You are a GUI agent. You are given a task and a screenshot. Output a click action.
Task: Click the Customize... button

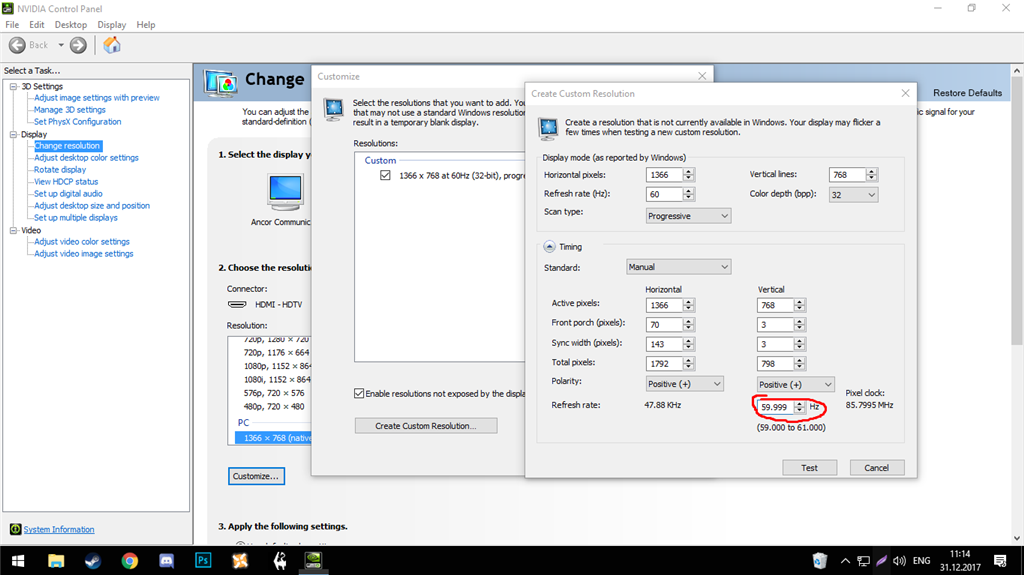tap(256, 476)
